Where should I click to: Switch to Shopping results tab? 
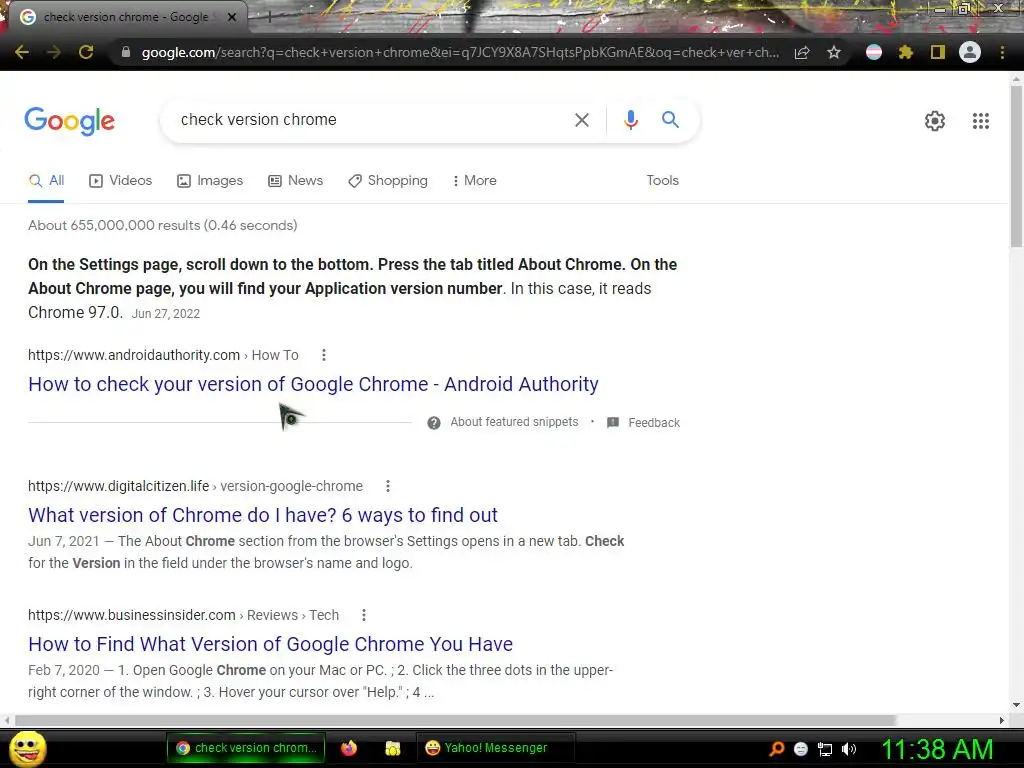tap(388, 181)
